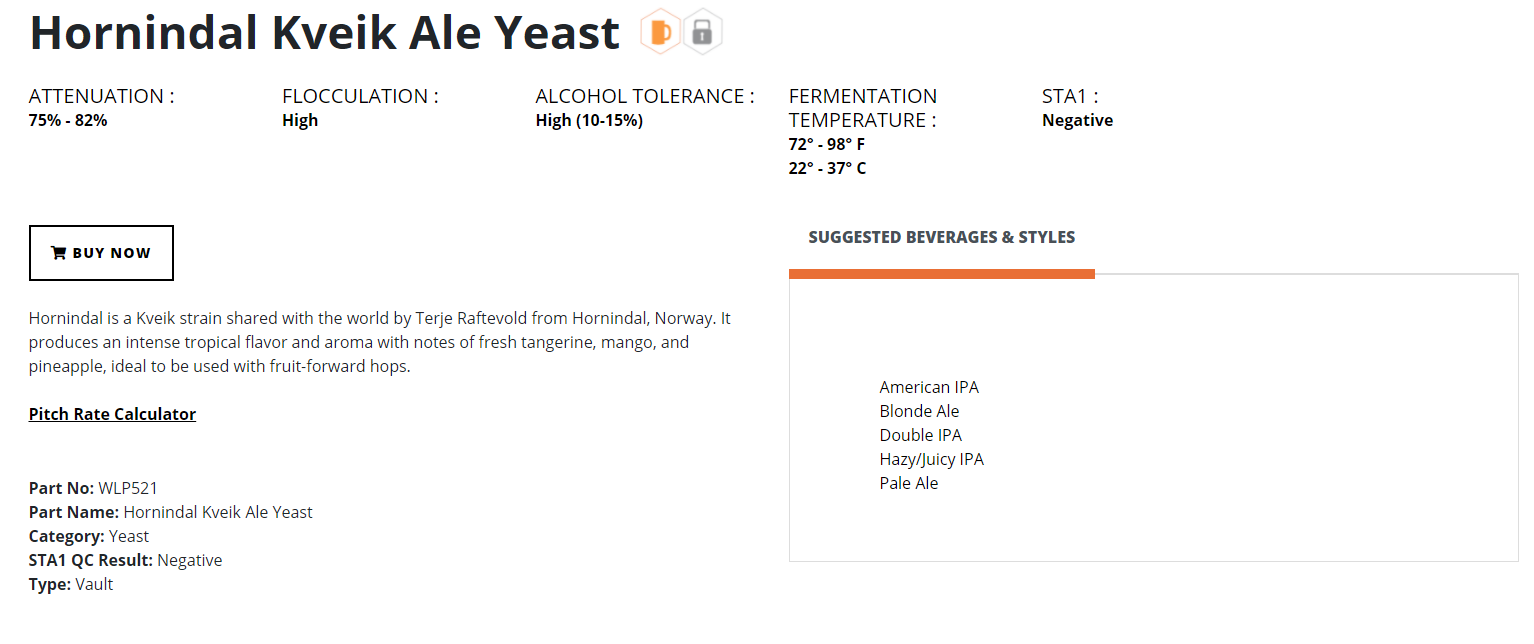Screen dimensions: 1534x644
Task: Select Blonde Ale from the styles list
Action: (x=919, y=411)
